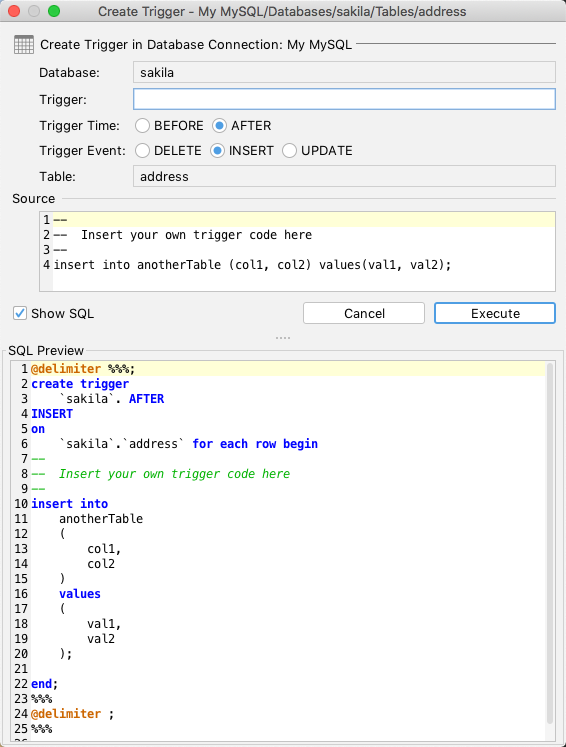Image resolution: width=566 pixels, height=747 pixels.
Task: Click the Cancel button
Action: click(x=364, y=313)
